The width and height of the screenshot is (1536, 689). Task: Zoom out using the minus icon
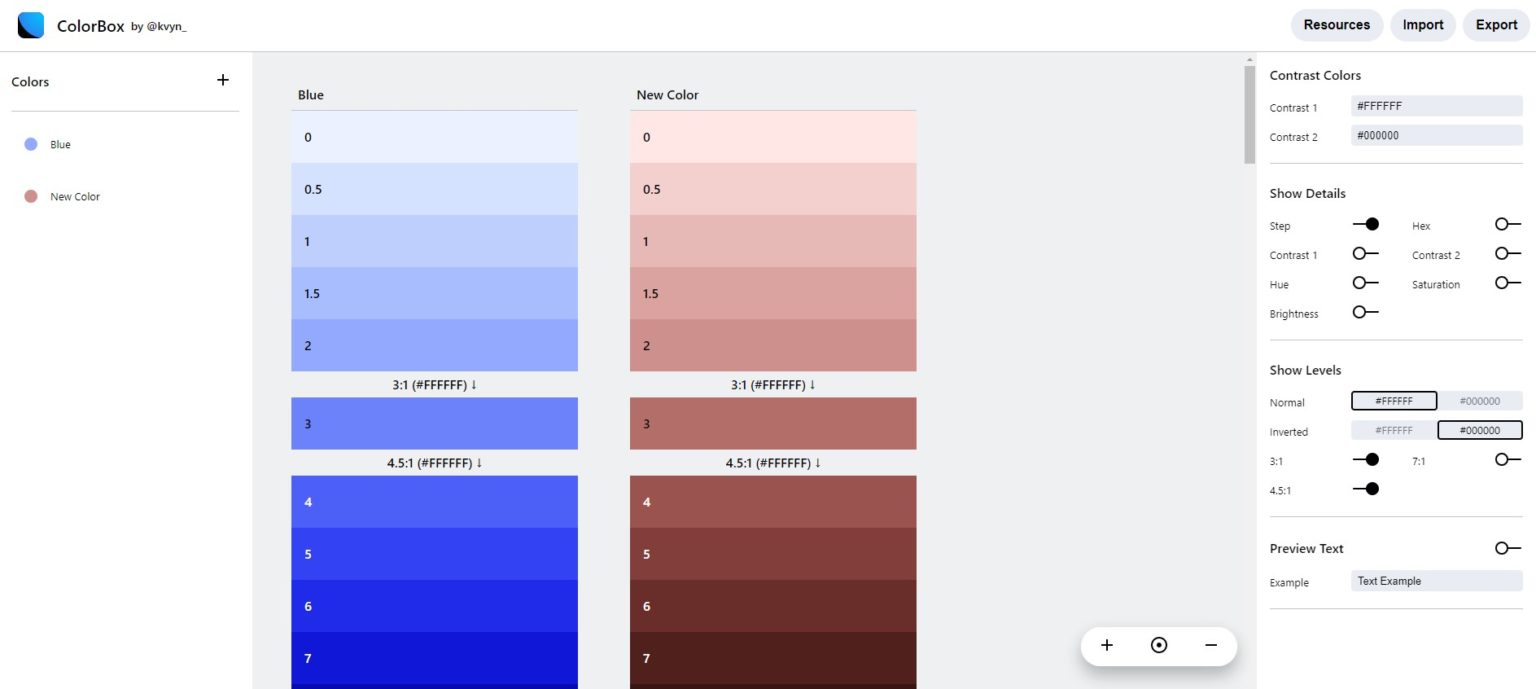pos(1210,645)
